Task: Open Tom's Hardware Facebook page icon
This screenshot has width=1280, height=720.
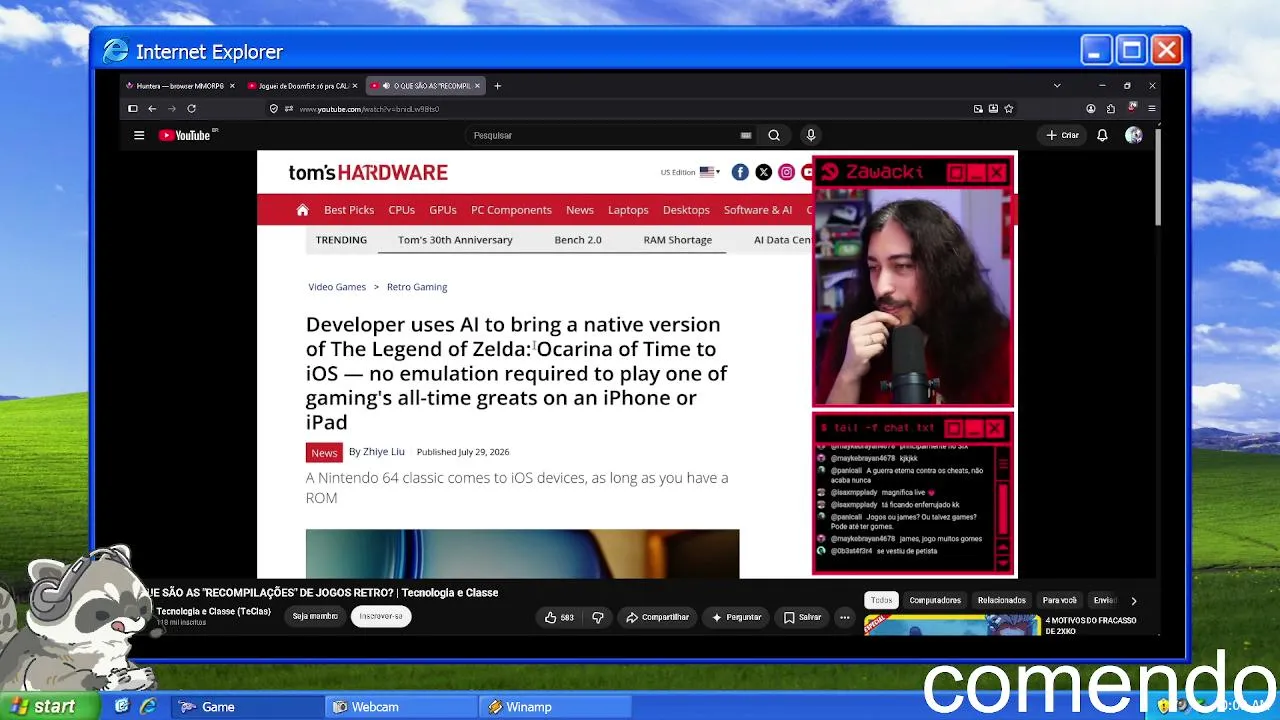Action: point(740,172)
